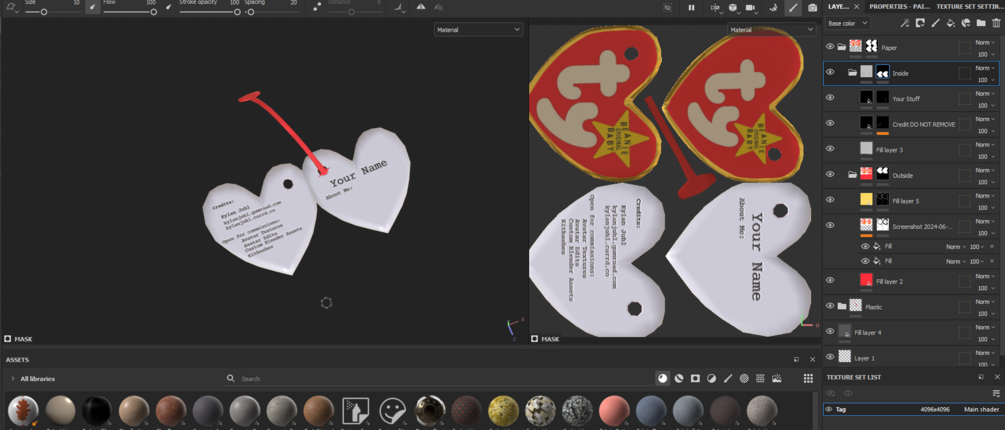
Task: Toggle pen pressure for brush Flow
Action: pos(169,7)
